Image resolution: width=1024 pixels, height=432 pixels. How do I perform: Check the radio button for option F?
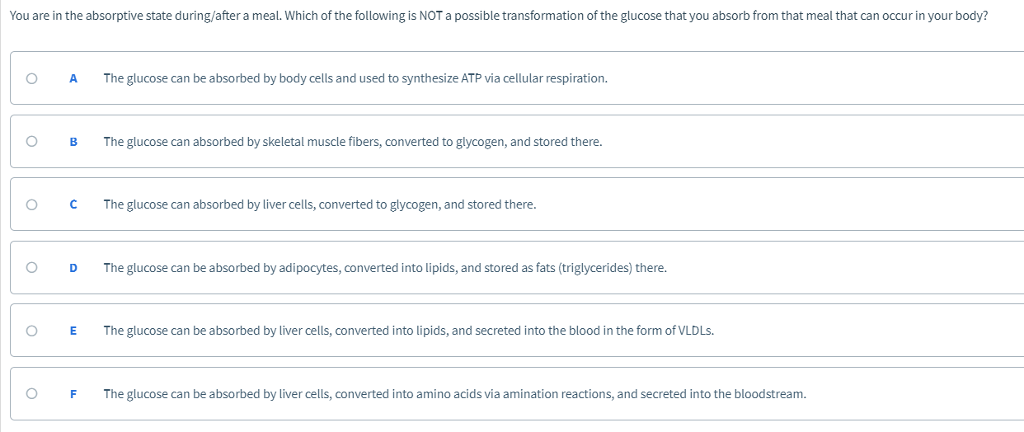click(x=33, y=394)
